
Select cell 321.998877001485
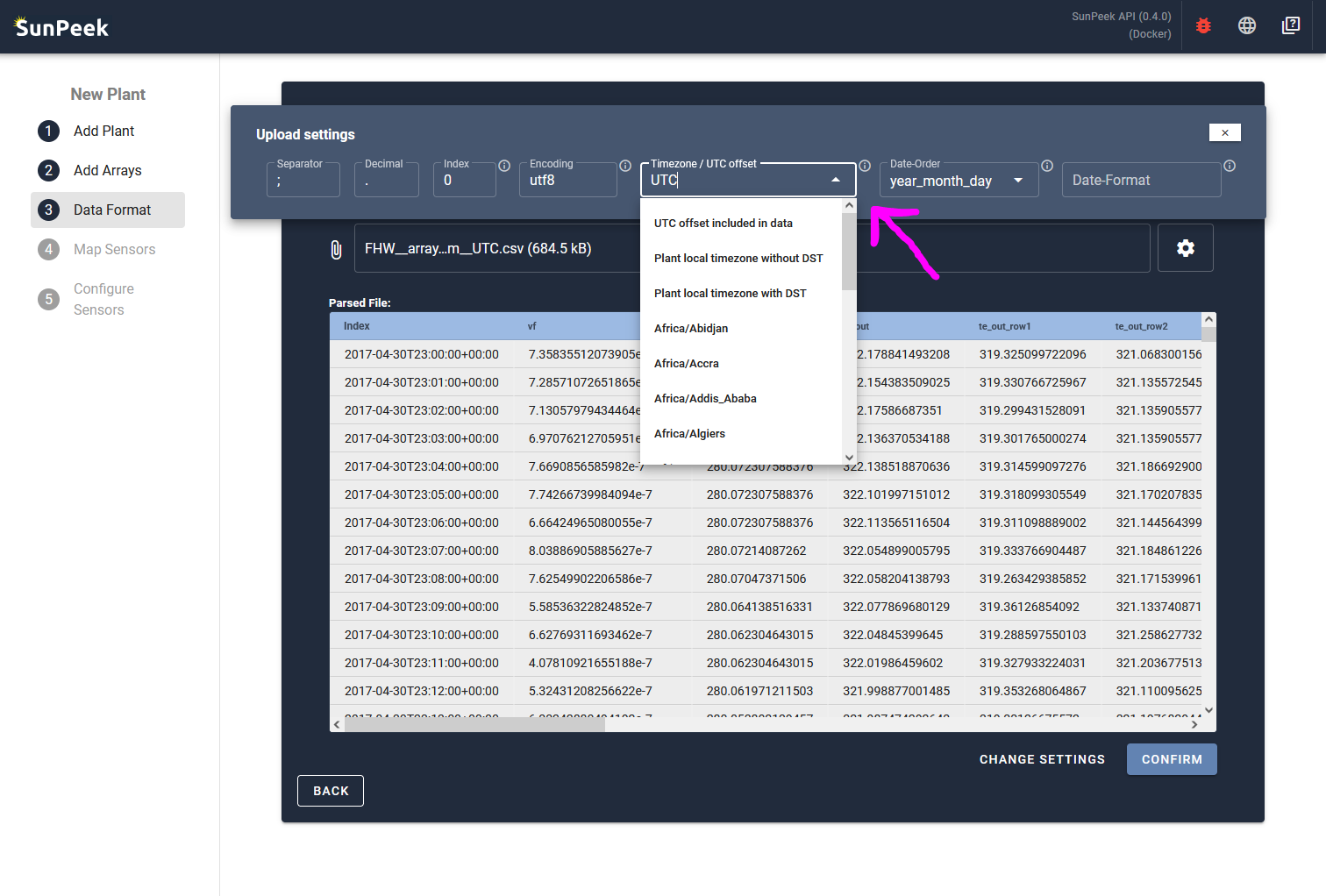pyautogui.click(x=896, y=691)
